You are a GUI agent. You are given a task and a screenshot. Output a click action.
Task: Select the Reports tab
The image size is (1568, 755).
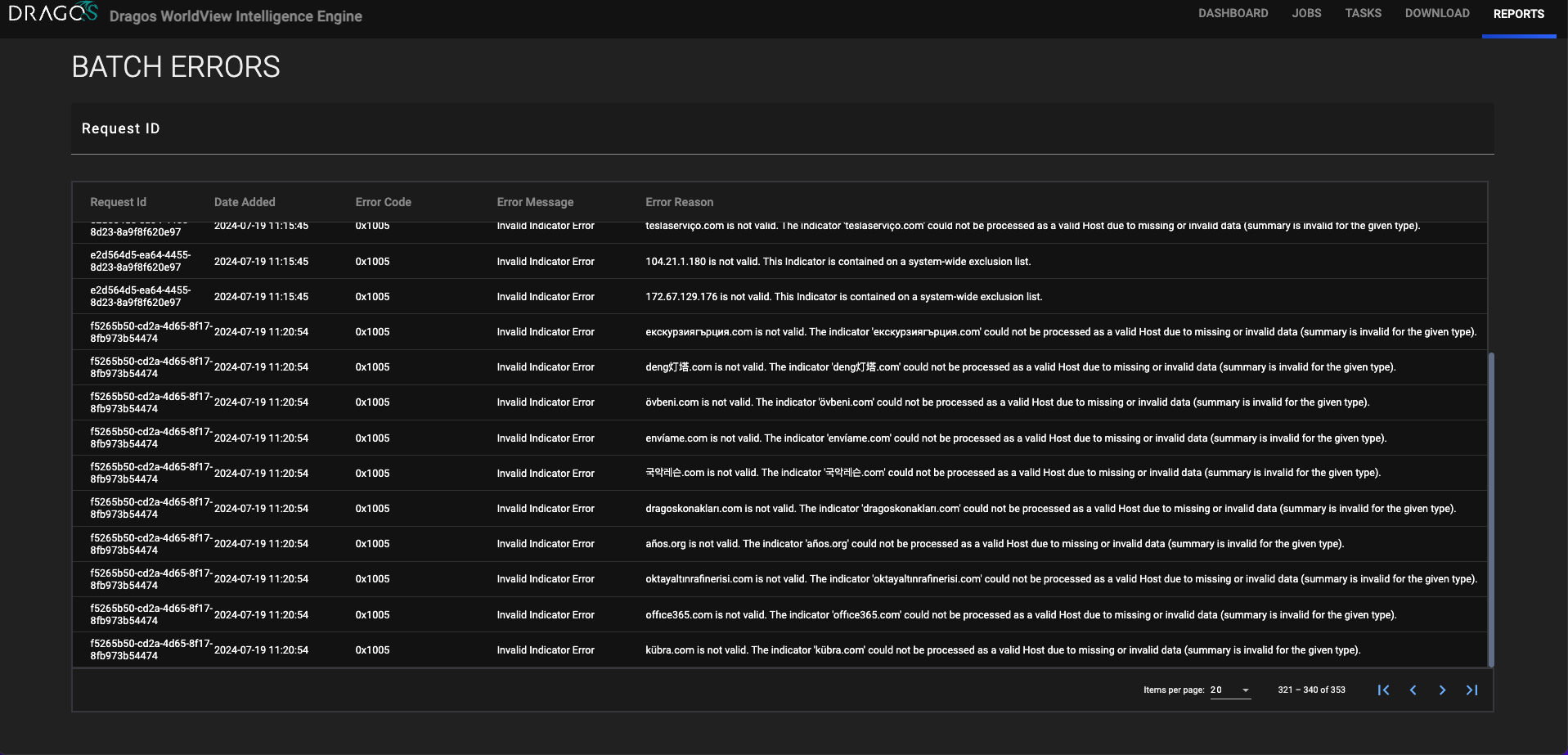point(1518,14)
